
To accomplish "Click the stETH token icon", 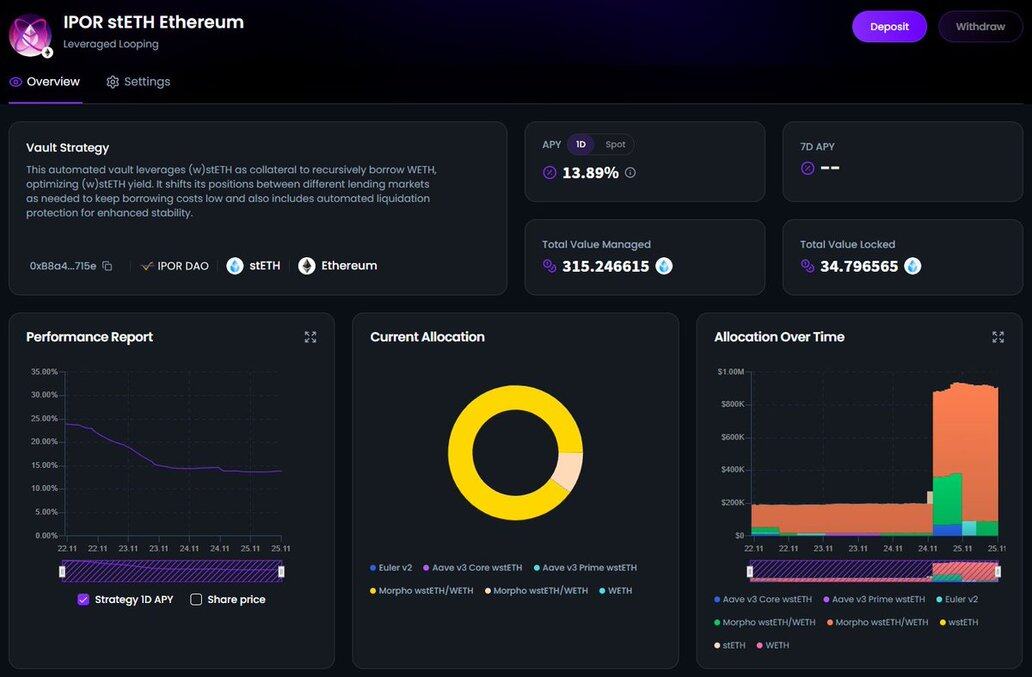I will tap(235, 266).
